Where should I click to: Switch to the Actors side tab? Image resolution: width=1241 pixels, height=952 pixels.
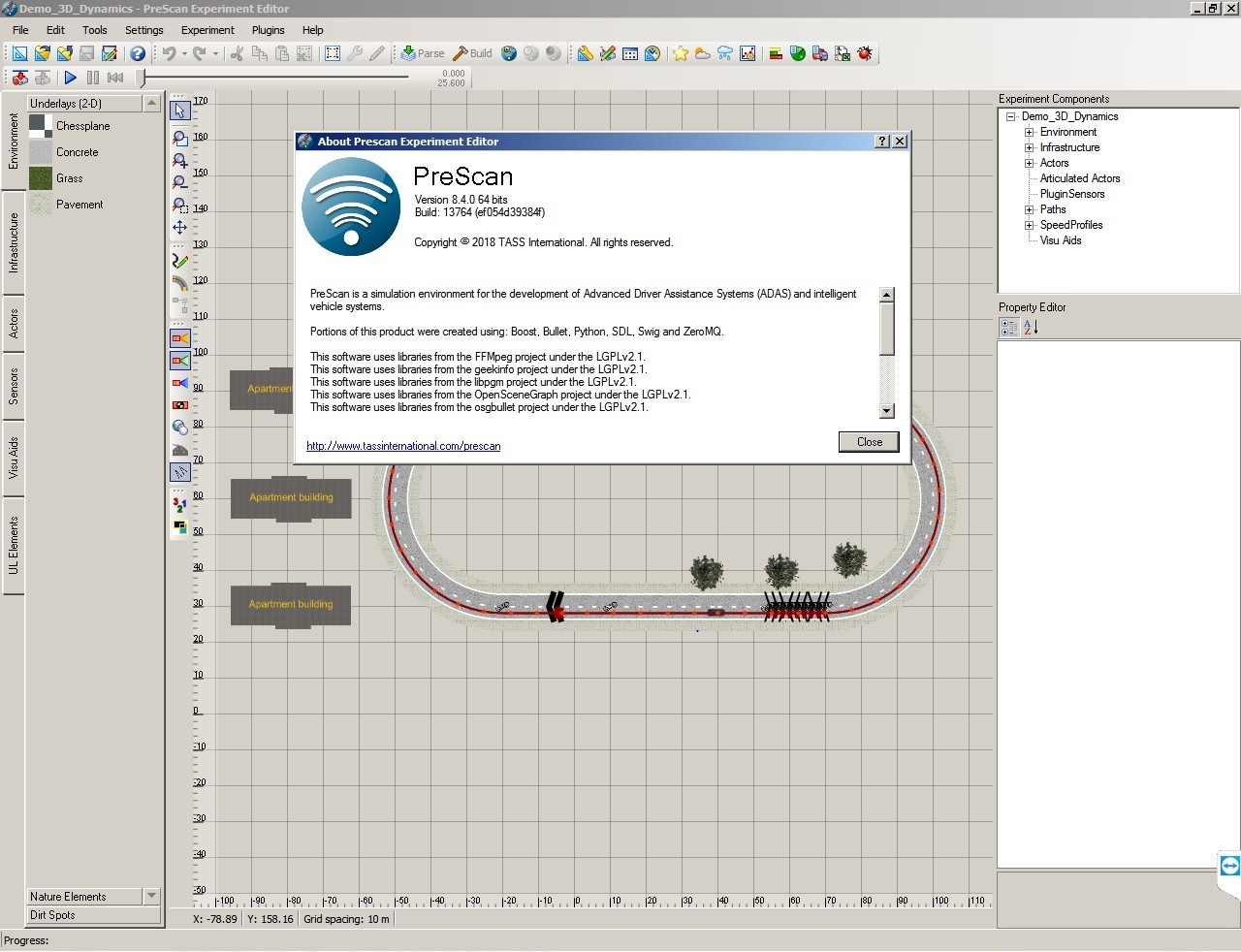[x=14, y=324]
